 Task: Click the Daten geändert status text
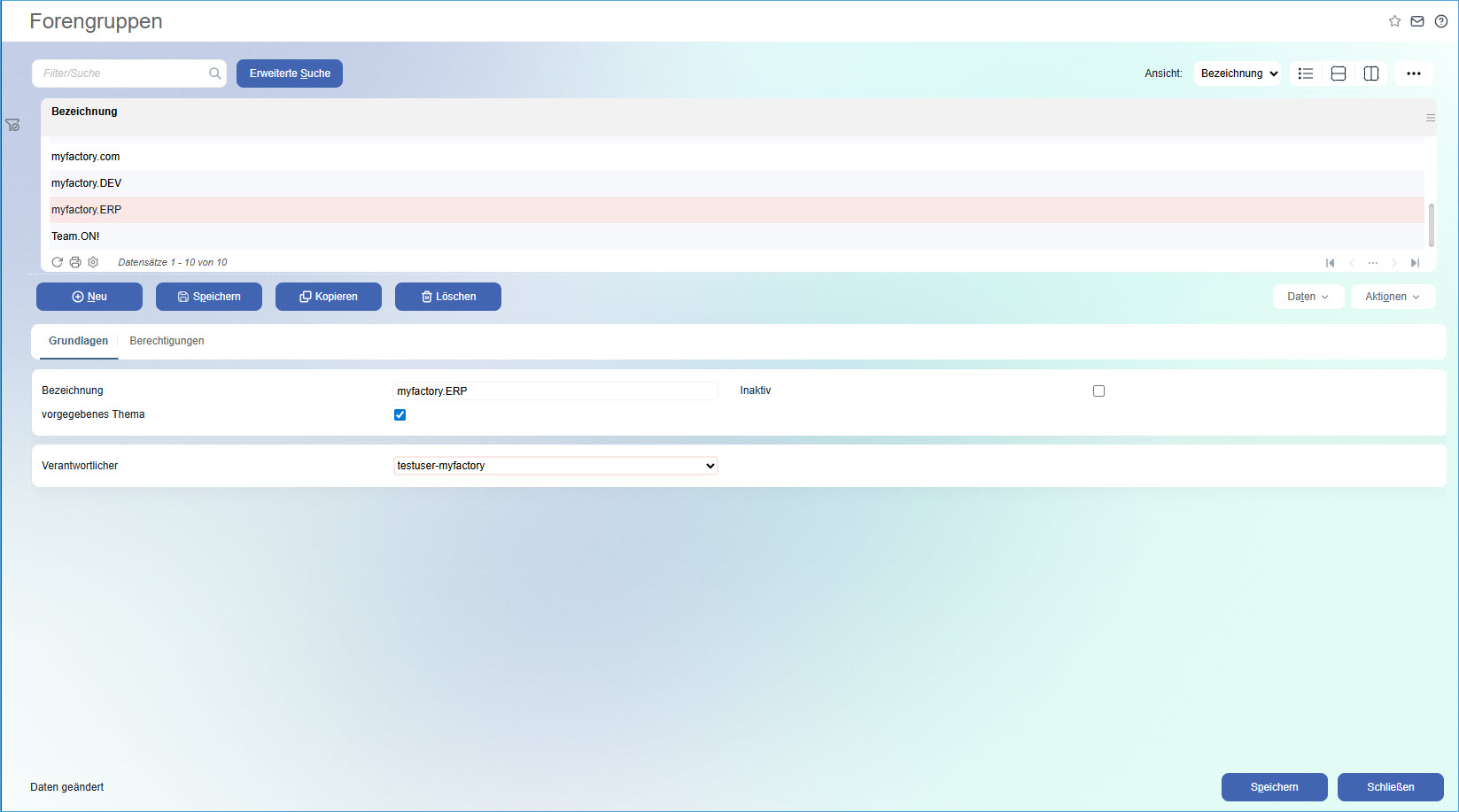[67, 787]
